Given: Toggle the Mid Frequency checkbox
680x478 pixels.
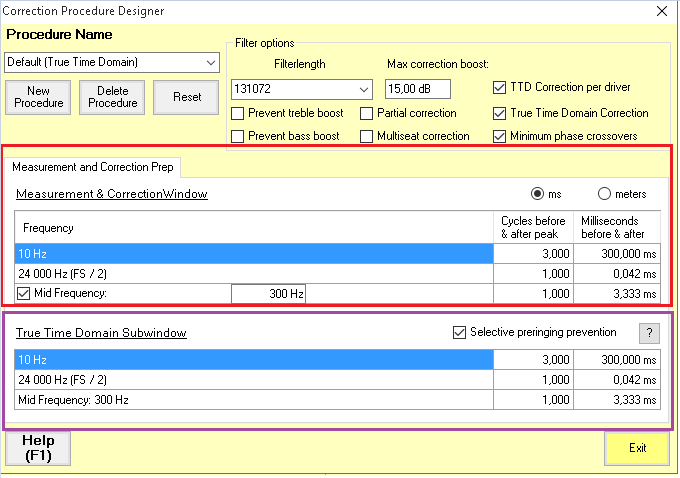Looking at the screenshot, I should click(x=25, y=293).
